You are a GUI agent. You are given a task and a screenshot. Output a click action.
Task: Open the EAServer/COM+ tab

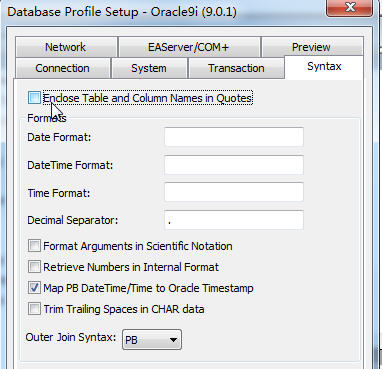point(189,47)
